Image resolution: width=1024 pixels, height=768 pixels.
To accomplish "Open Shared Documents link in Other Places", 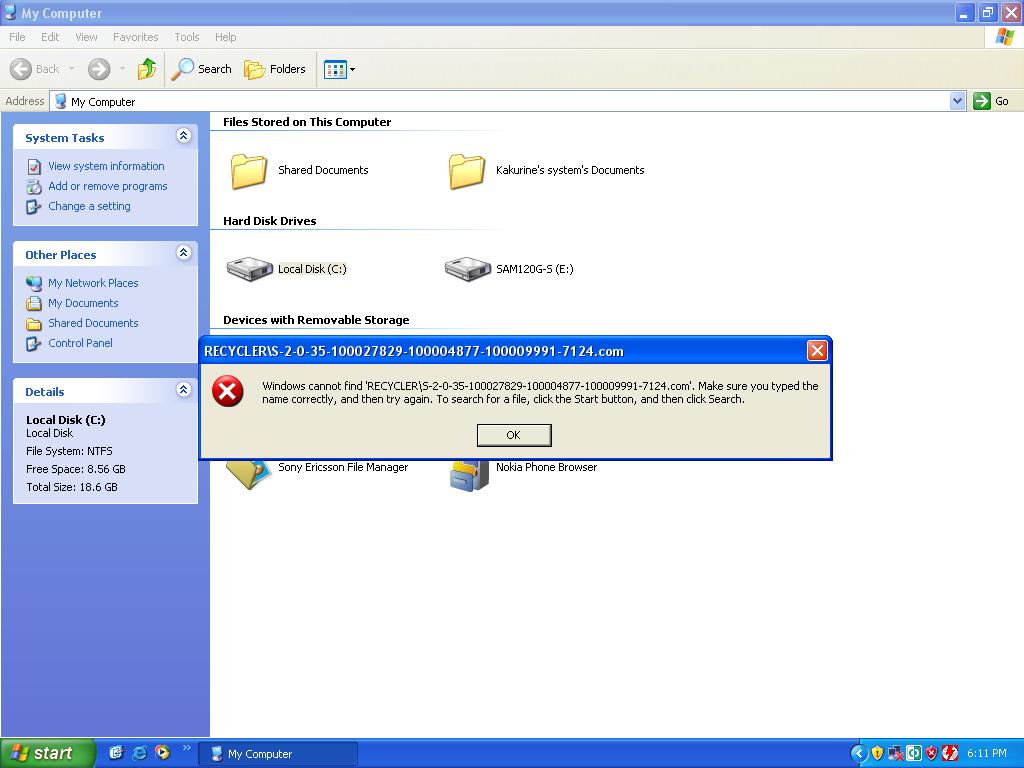I will pyautogui.click(x=93, y=323).
